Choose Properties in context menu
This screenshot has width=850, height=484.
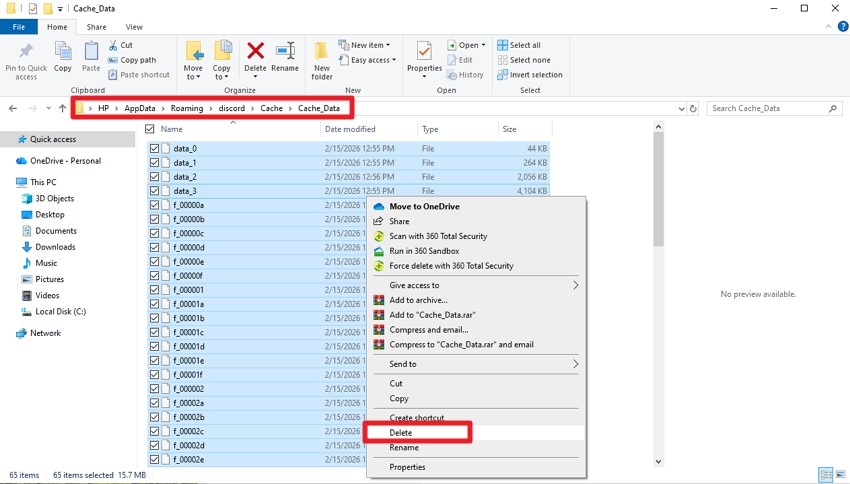tap(407, 467)
